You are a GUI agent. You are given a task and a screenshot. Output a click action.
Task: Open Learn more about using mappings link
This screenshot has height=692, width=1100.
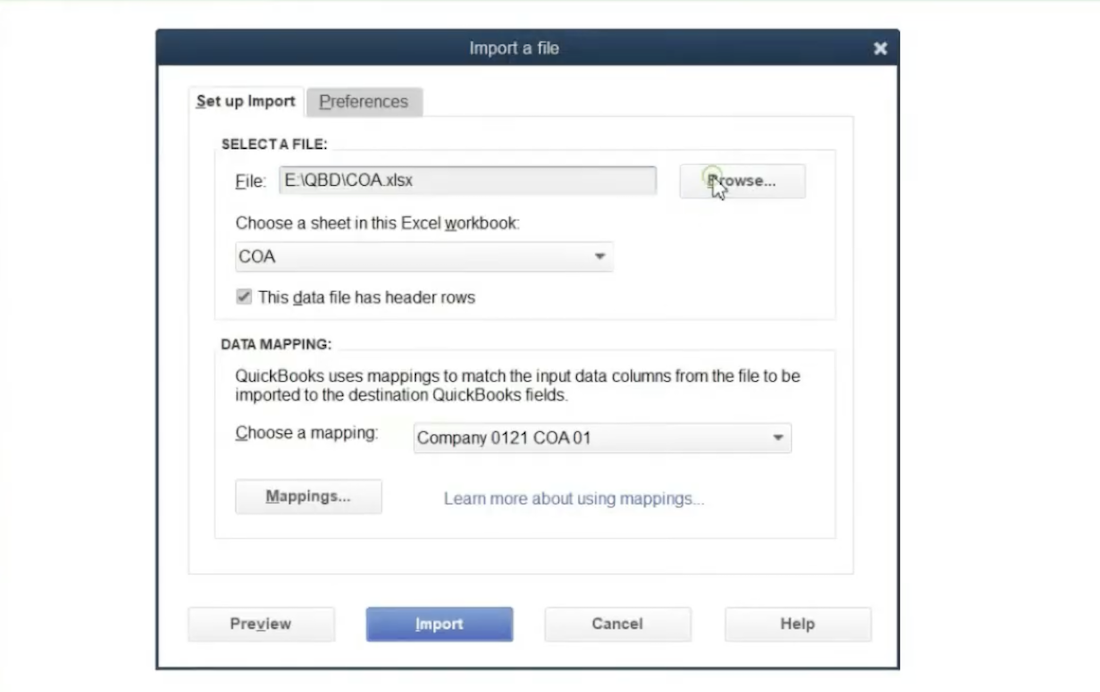574,498
